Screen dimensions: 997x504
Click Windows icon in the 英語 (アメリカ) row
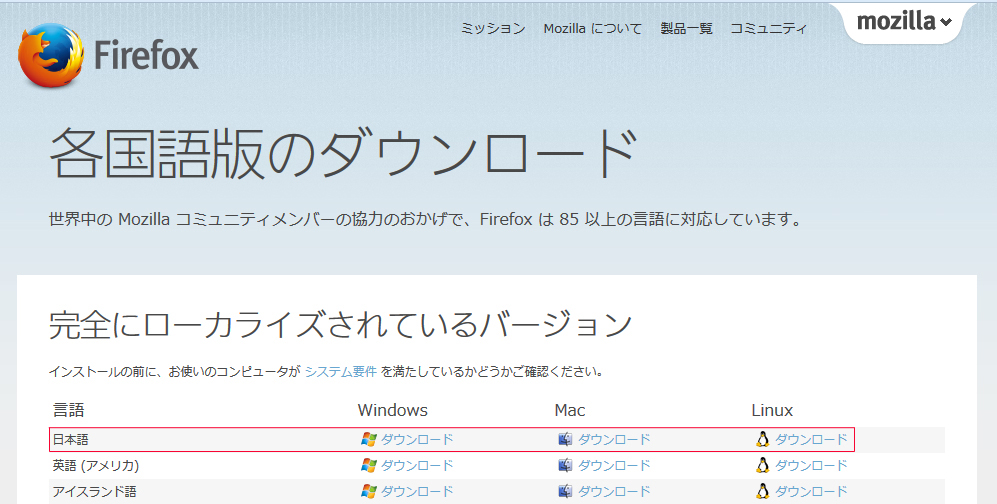(x=368, y=465)
